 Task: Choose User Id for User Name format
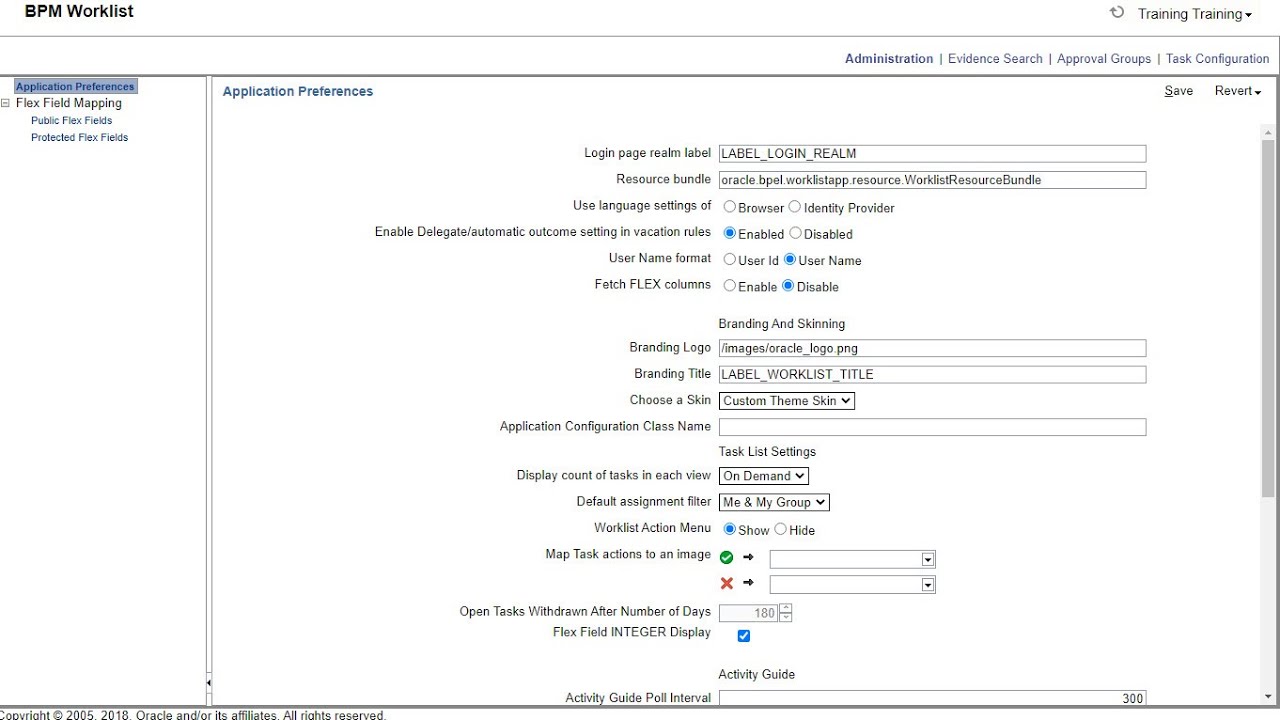(x=730, y=259)
